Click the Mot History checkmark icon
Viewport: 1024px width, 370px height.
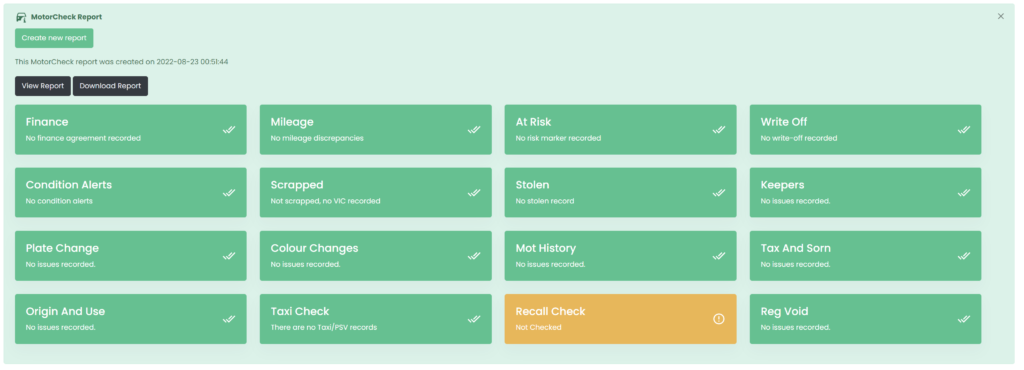point(718,256)
